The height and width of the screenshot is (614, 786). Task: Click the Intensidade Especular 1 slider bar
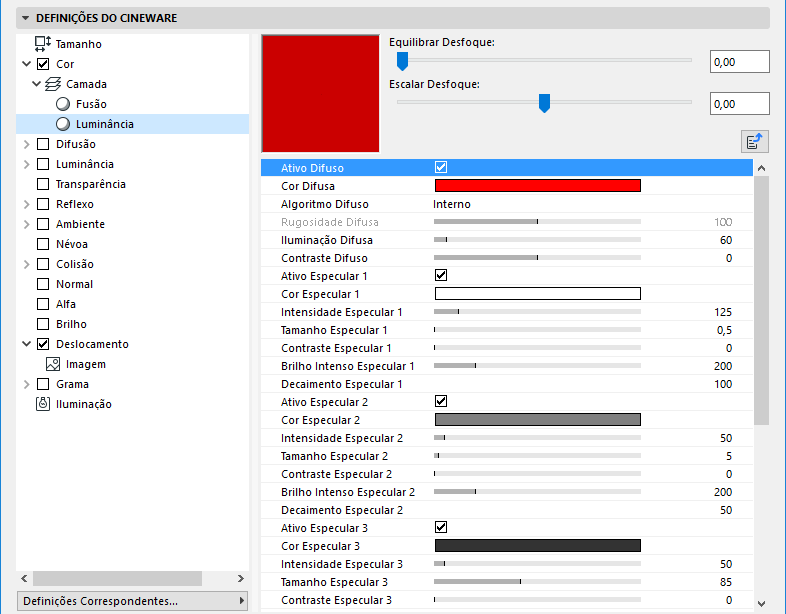(x=537, y=312)
